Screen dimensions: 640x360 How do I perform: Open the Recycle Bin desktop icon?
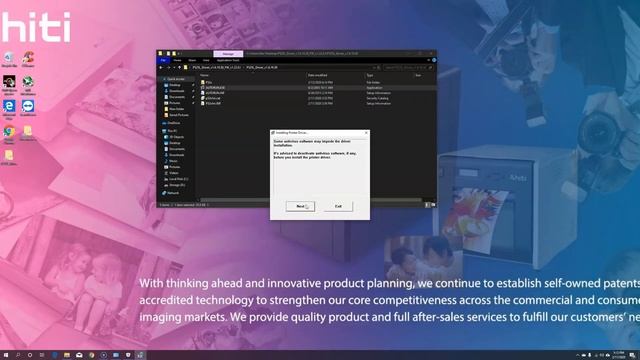pos(9,60)
